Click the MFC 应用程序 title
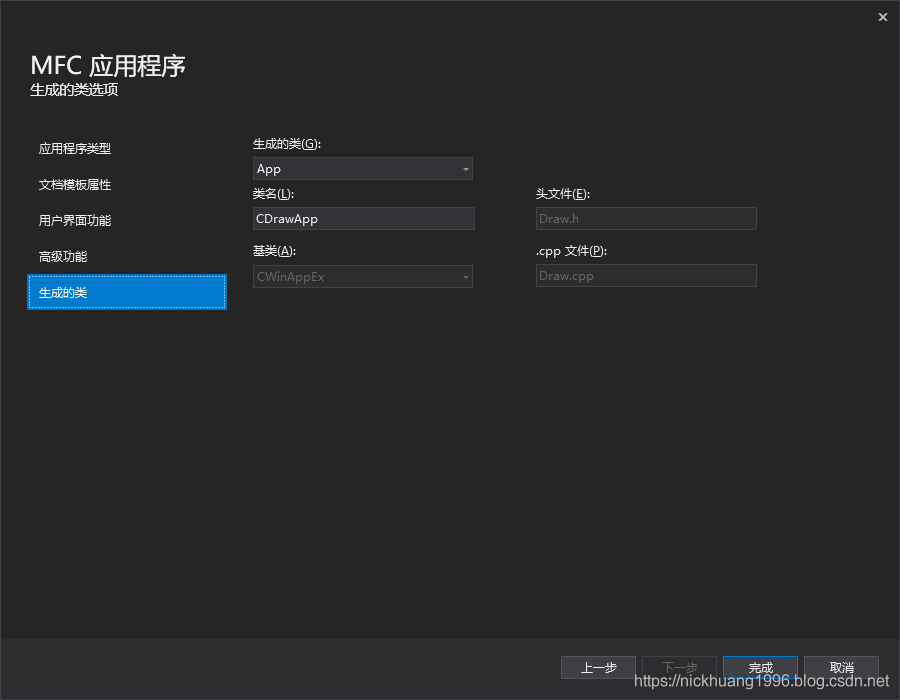This screenshot has width=900, height=700. point(108,65)
